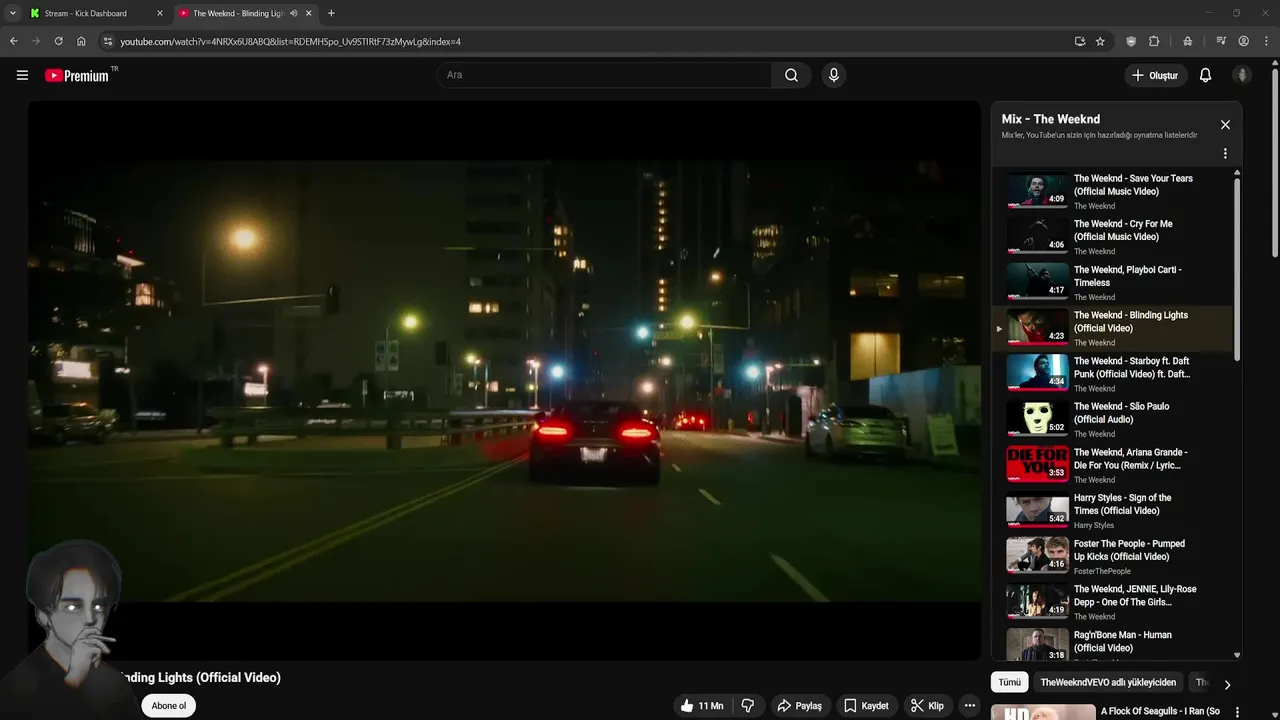1280x720 pixels.
Task: Open the account avatar menu
Action: point(1242,75)
